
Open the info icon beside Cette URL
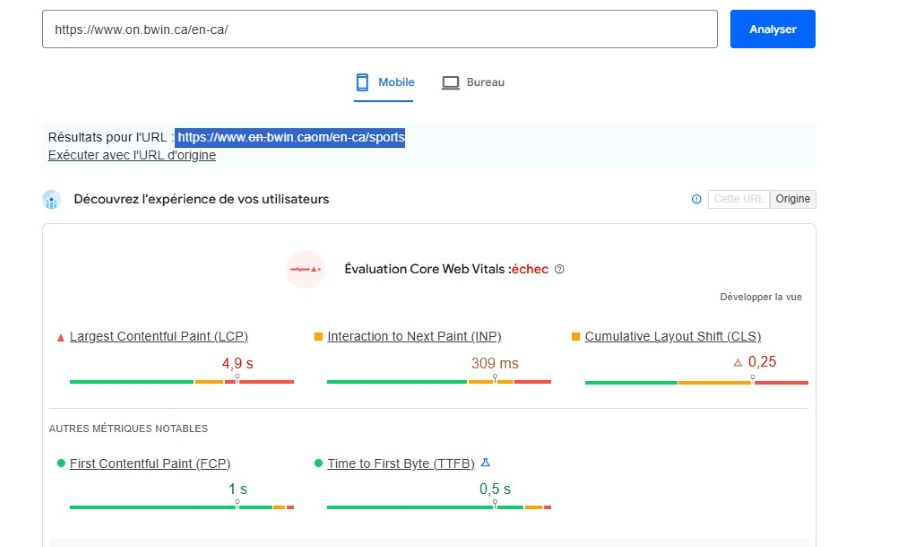(696, 199)
